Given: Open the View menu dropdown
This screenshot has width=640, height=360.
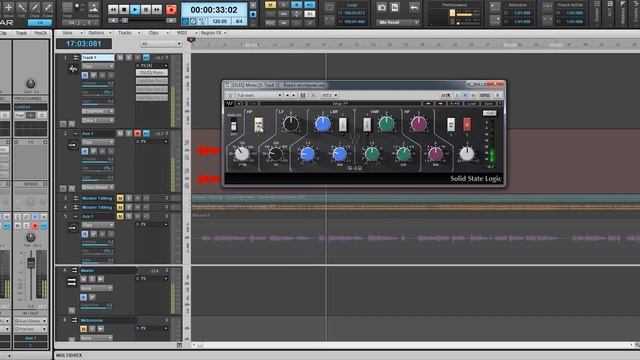Looking at the screenshot, I should click(73, 33).
